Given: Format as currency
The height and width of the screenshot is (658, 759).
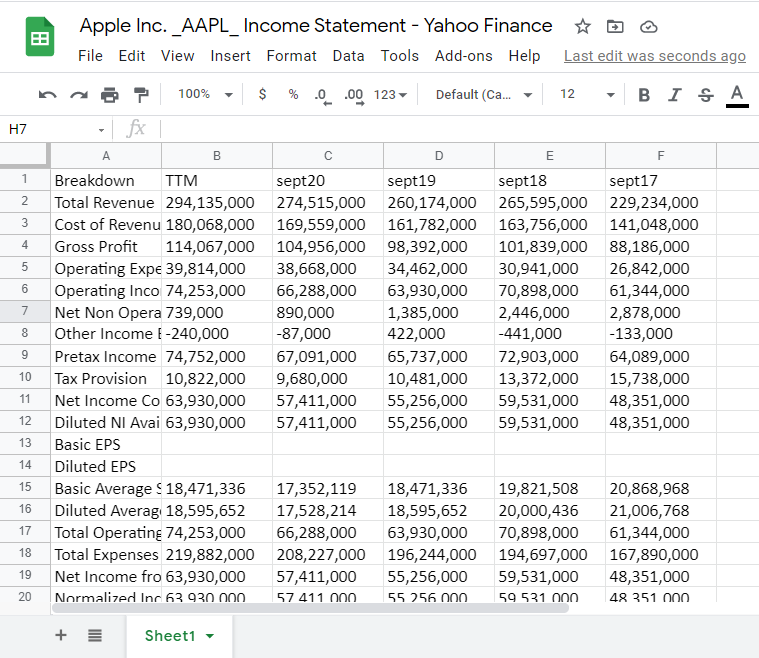Looking at the screenshot, I should pyautogui.click(x=262, y=94).
